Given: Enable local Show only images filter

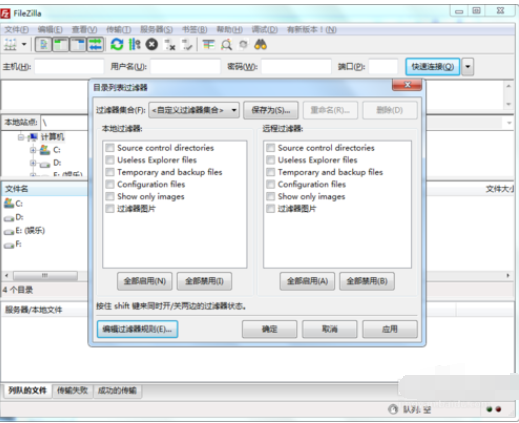Looking at the screenshot, I should point(110,196).
